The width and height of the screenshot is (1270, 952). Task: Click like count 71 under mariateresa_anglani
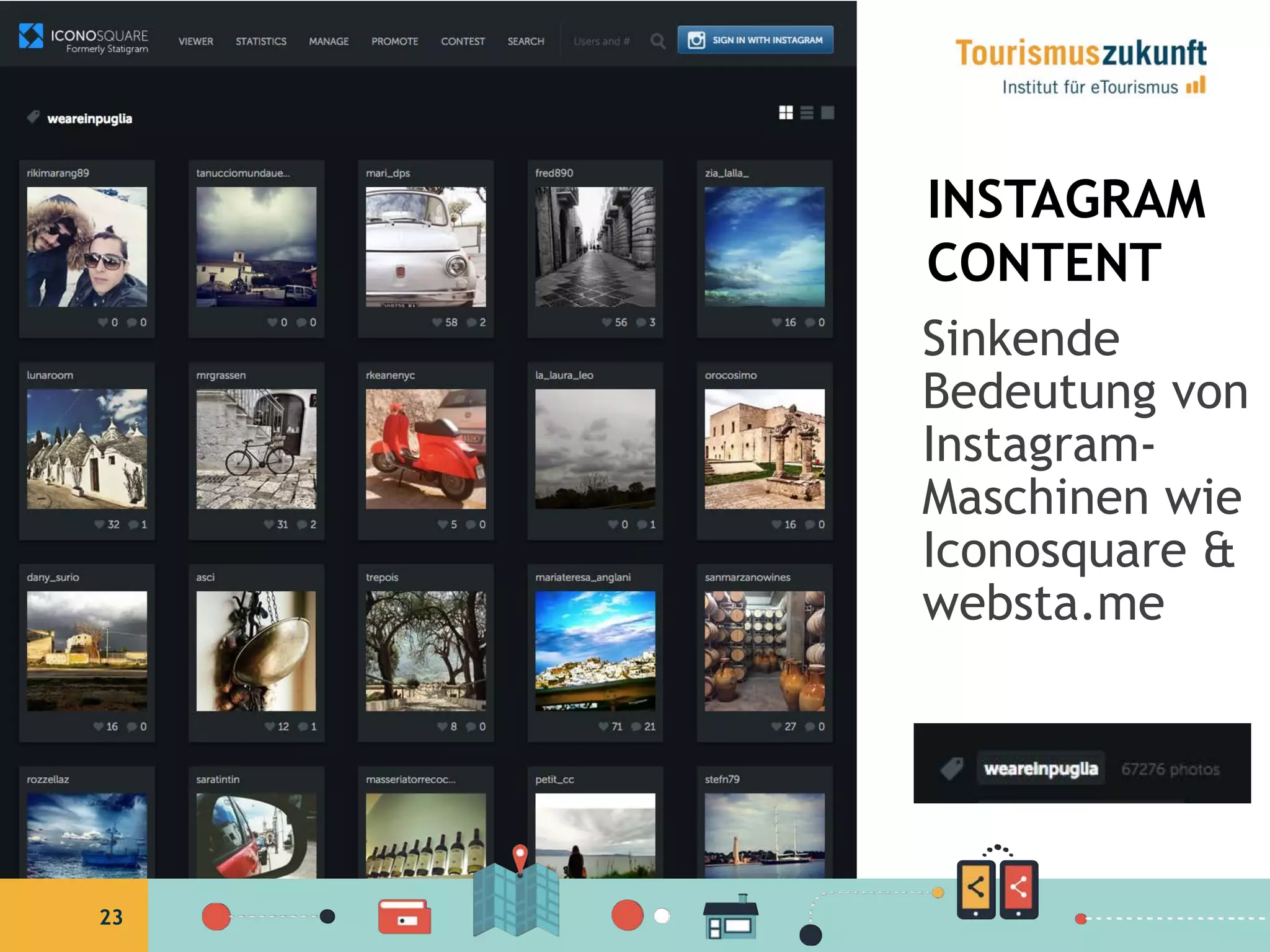pyautogui.click(x=617, y=726)
